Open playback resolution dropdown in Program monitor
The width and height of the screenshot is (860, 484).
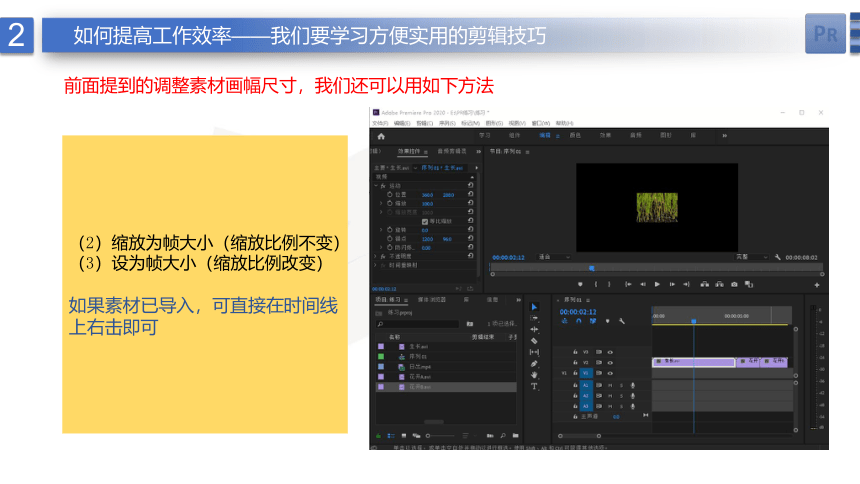tap(751, 257)
